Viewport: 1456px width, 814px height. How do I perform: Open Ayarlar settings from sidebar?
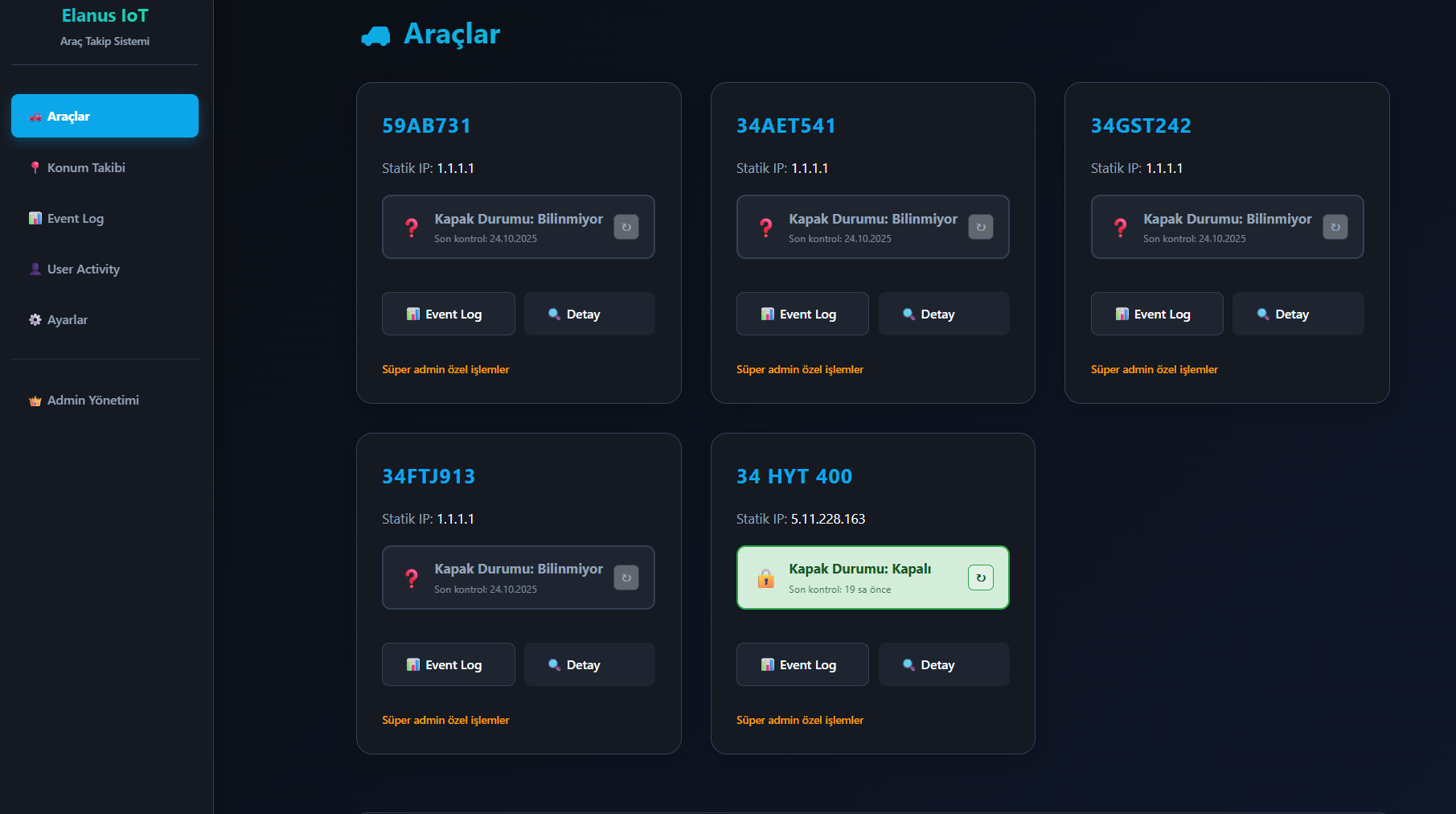point(68,319)
